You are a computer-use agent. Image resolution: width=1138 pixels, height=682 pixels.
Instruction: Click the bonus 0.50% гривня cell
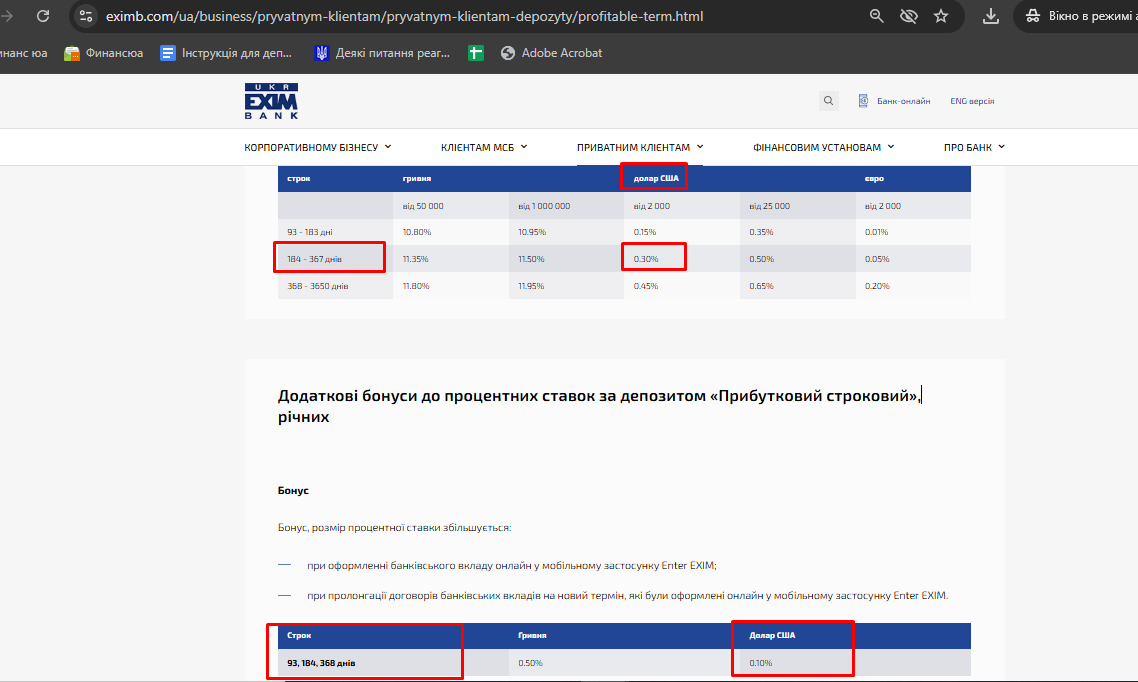click(x=531, y=663)
